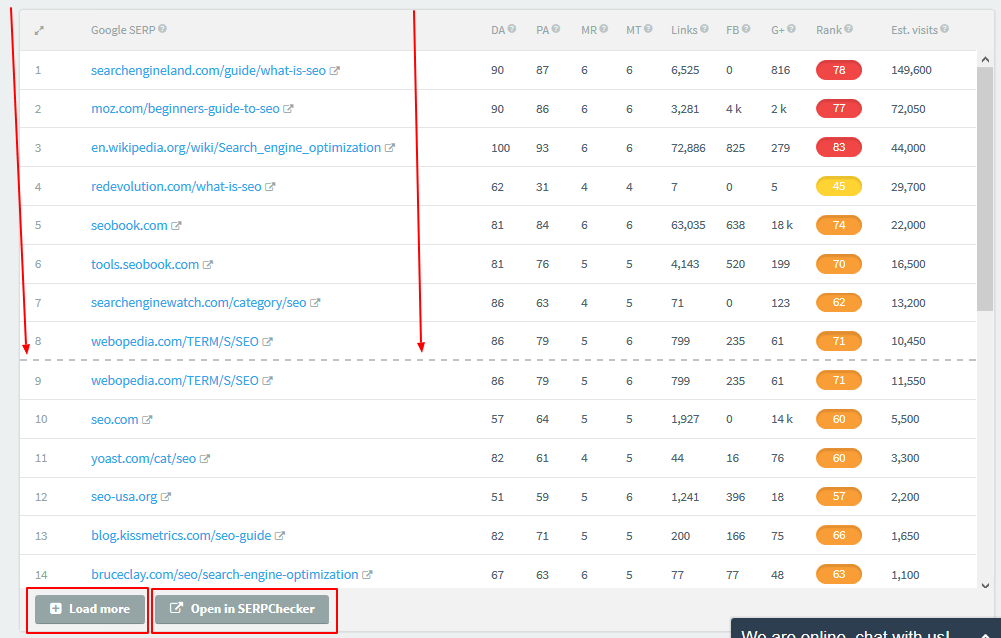Viewport: 1001px width, 638px height.
Task: Click the 149,600 estimated visits value
Action: pyautogui.click(x=911, y=70)
